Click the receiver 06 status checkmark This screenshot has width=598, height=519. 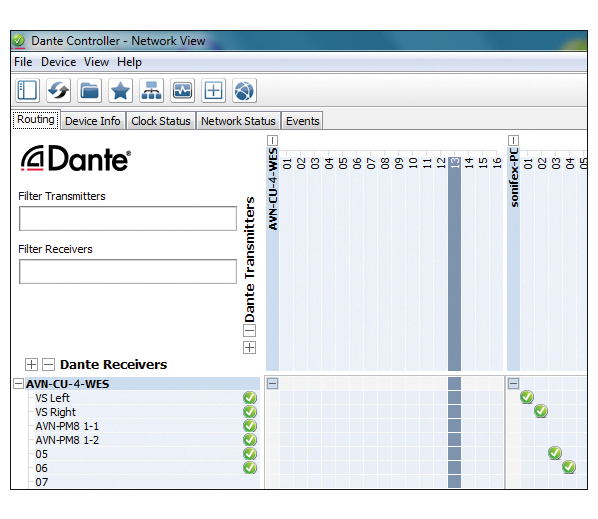(250, 468)
